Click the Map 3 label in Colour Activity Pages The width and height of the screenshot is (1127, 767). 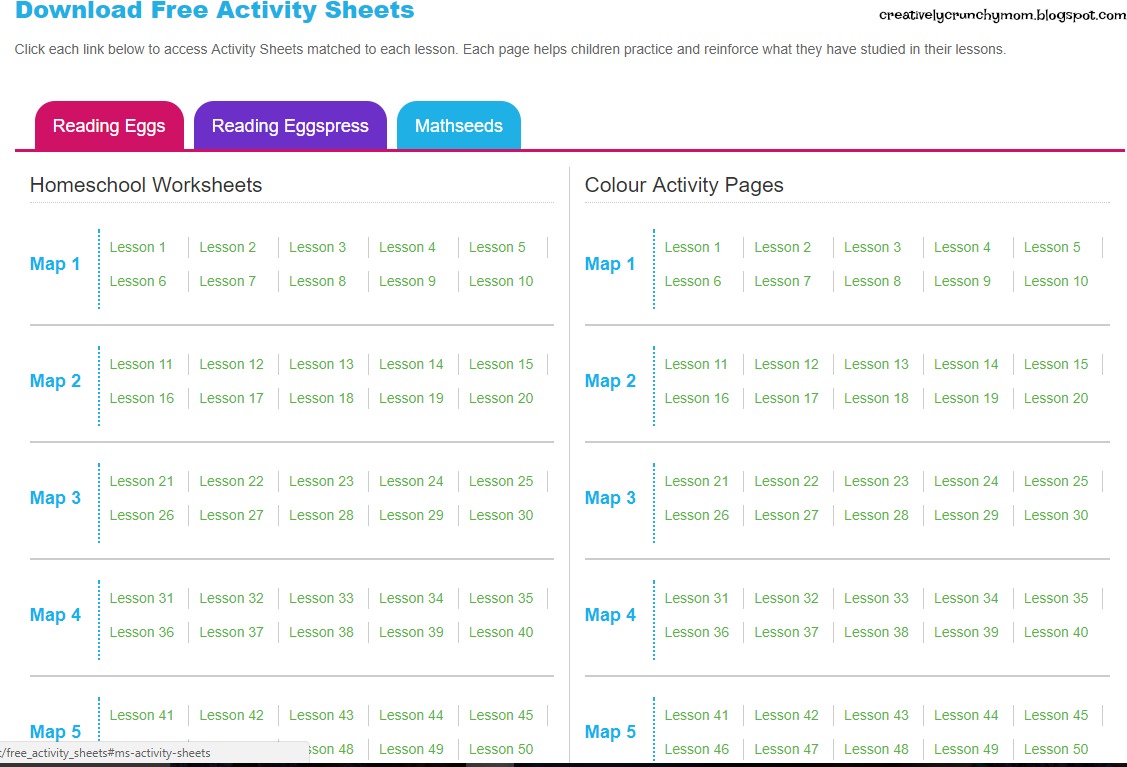click(610, 498)
